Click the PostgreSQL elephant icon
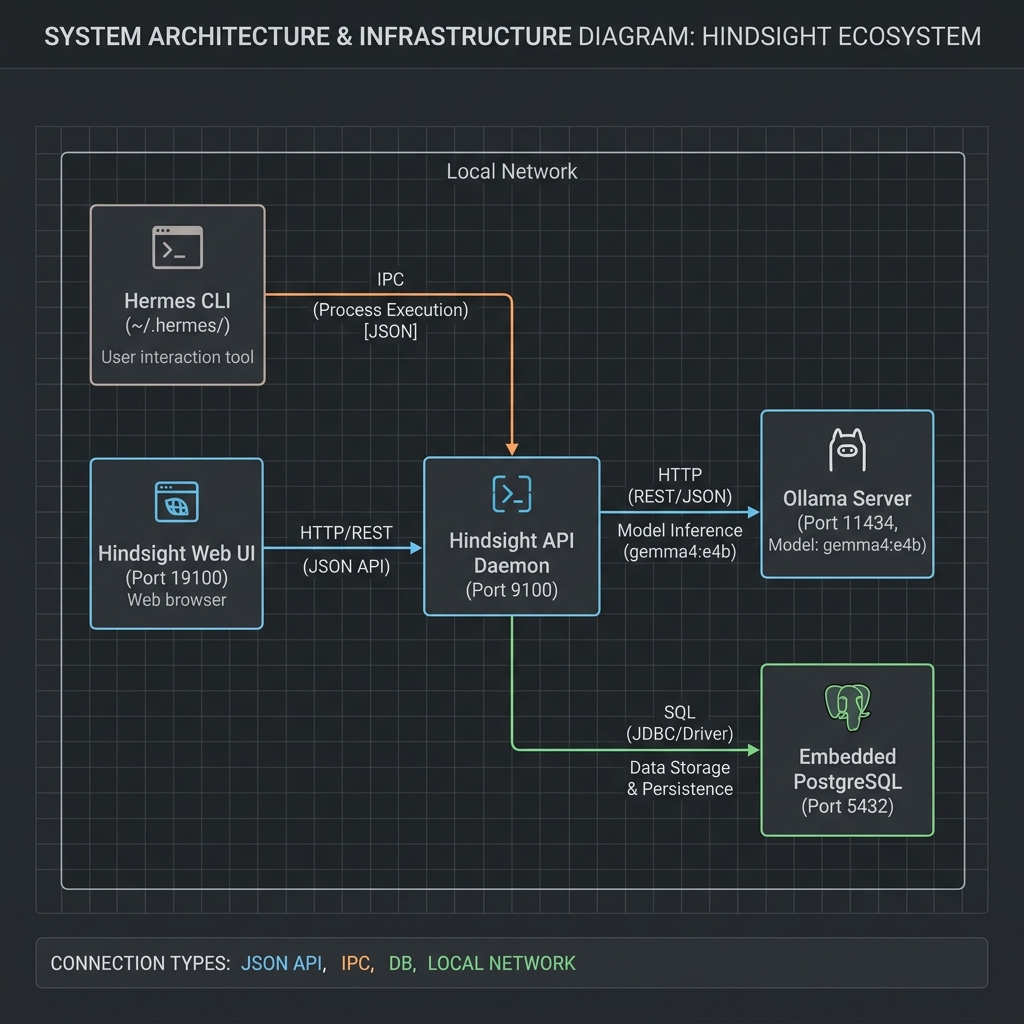The width and height of the screenshot is (1024, 1024). 847,707
